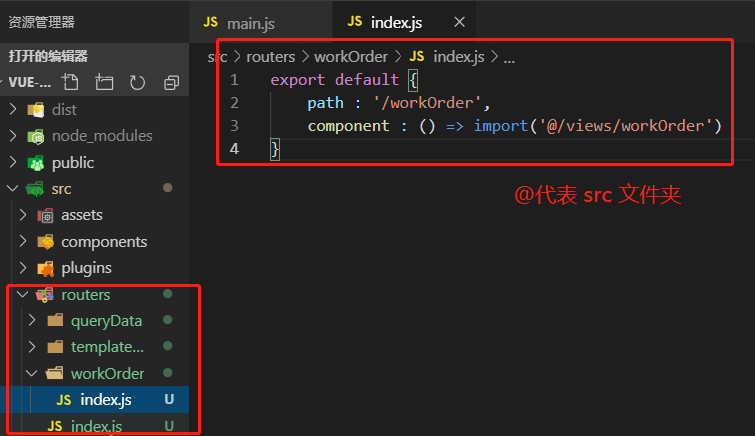Click the 'import' keyword on line 3

pyautogui.click(x=501, y=126)
